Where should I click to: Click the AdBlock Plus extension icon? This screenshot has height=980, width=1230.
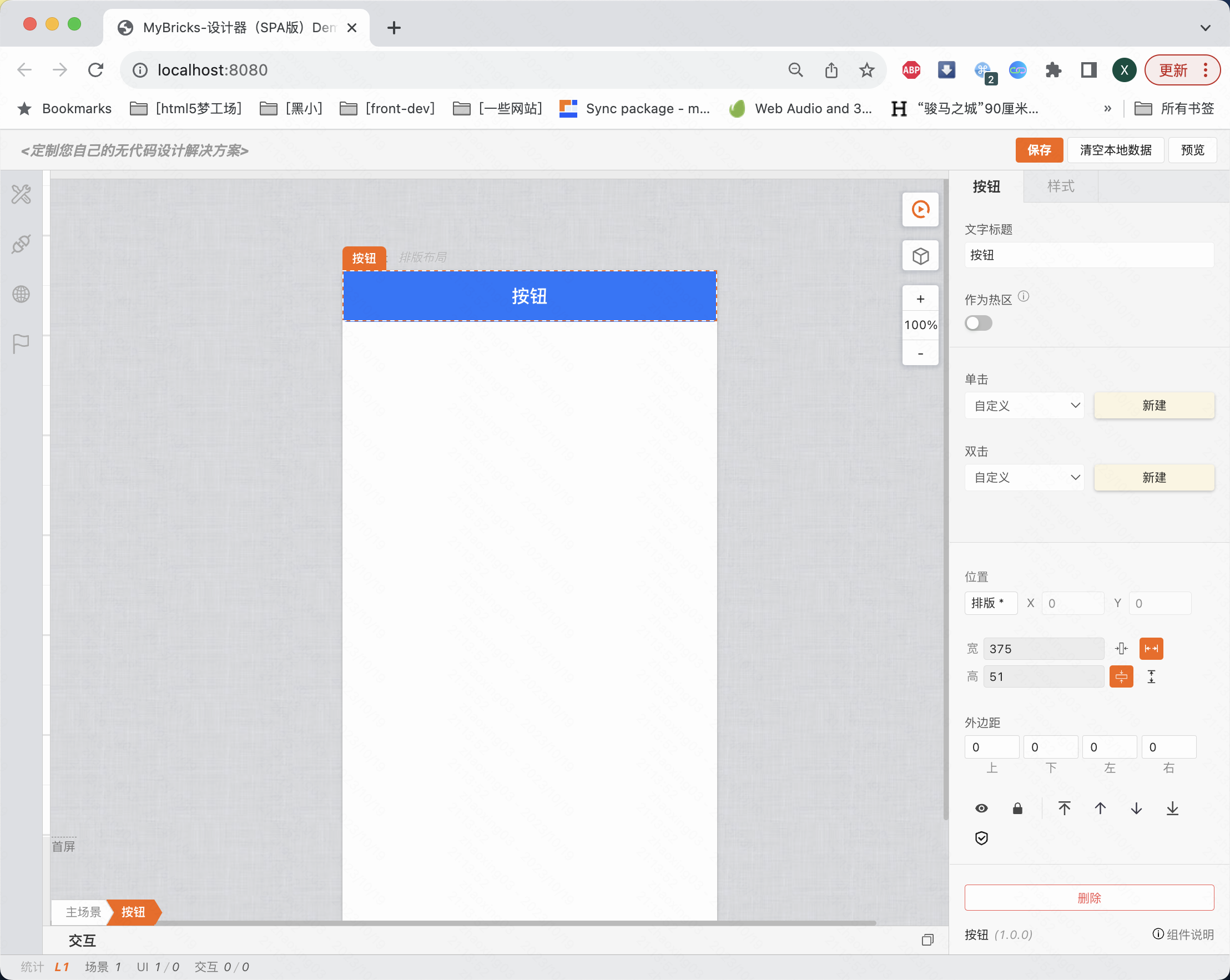click(911, 70)
